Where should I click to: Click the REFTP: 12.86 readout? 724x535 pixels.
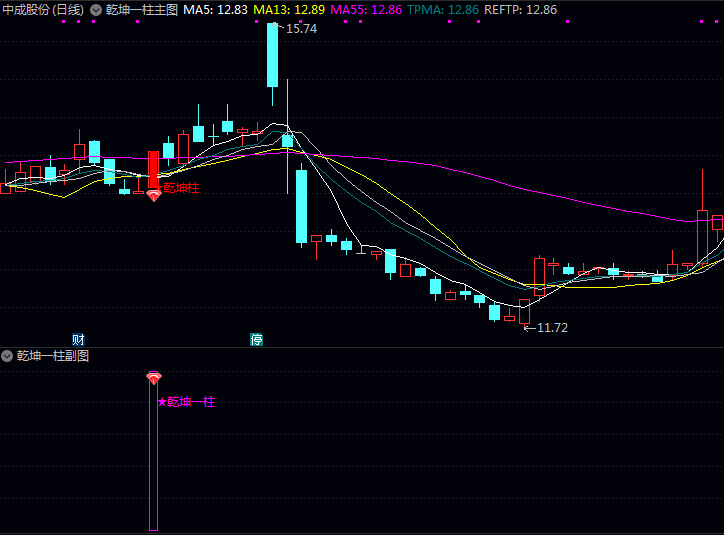(x=520, y=10)
